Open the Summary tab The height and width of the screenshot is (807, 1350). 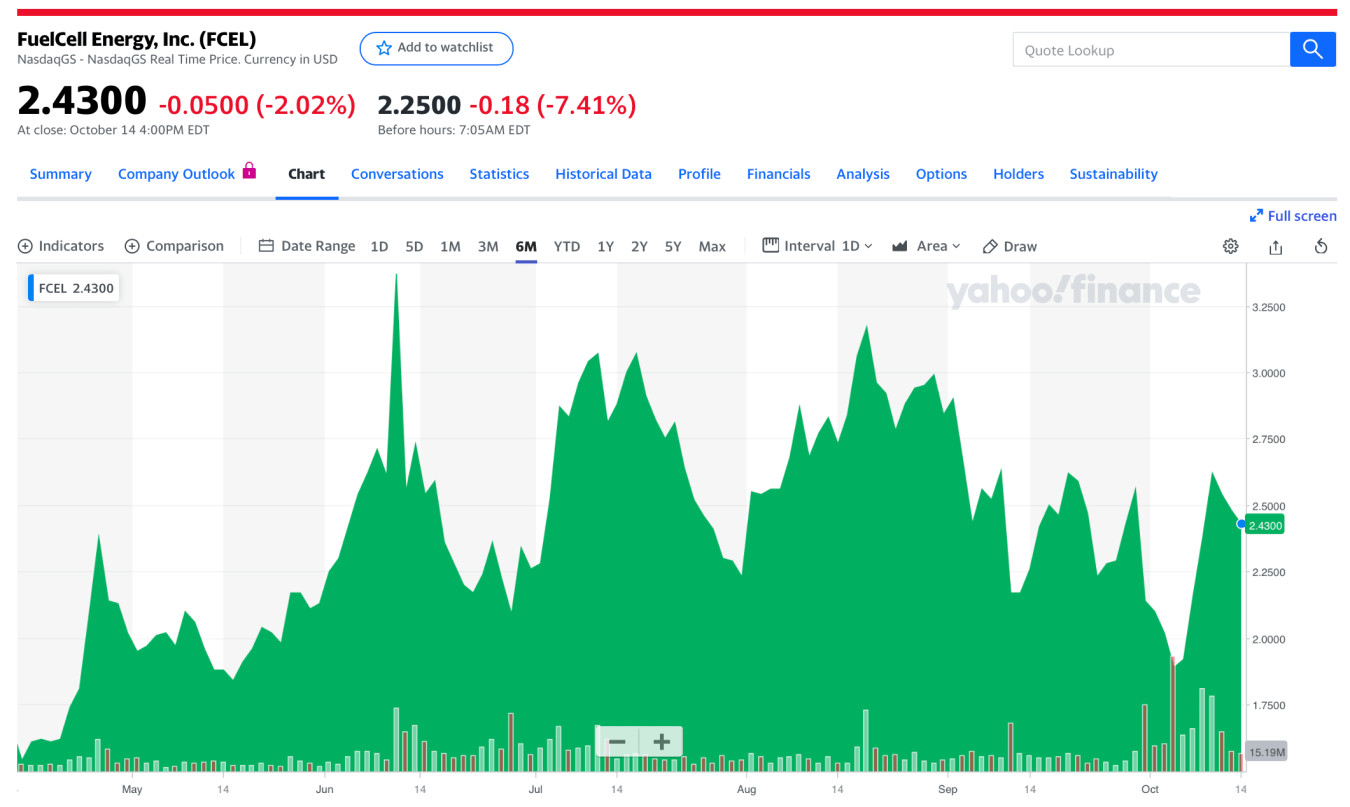60,174
